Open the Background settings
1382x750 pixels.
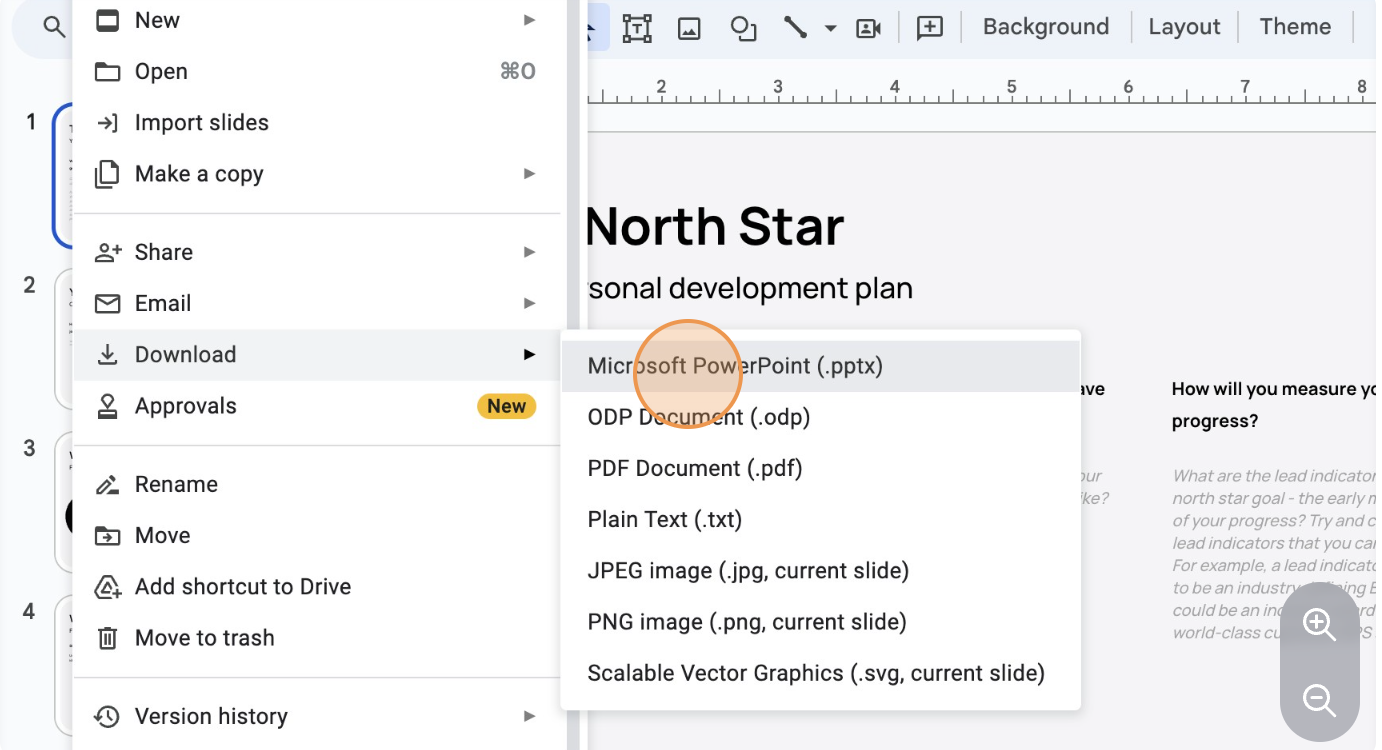1045,26
